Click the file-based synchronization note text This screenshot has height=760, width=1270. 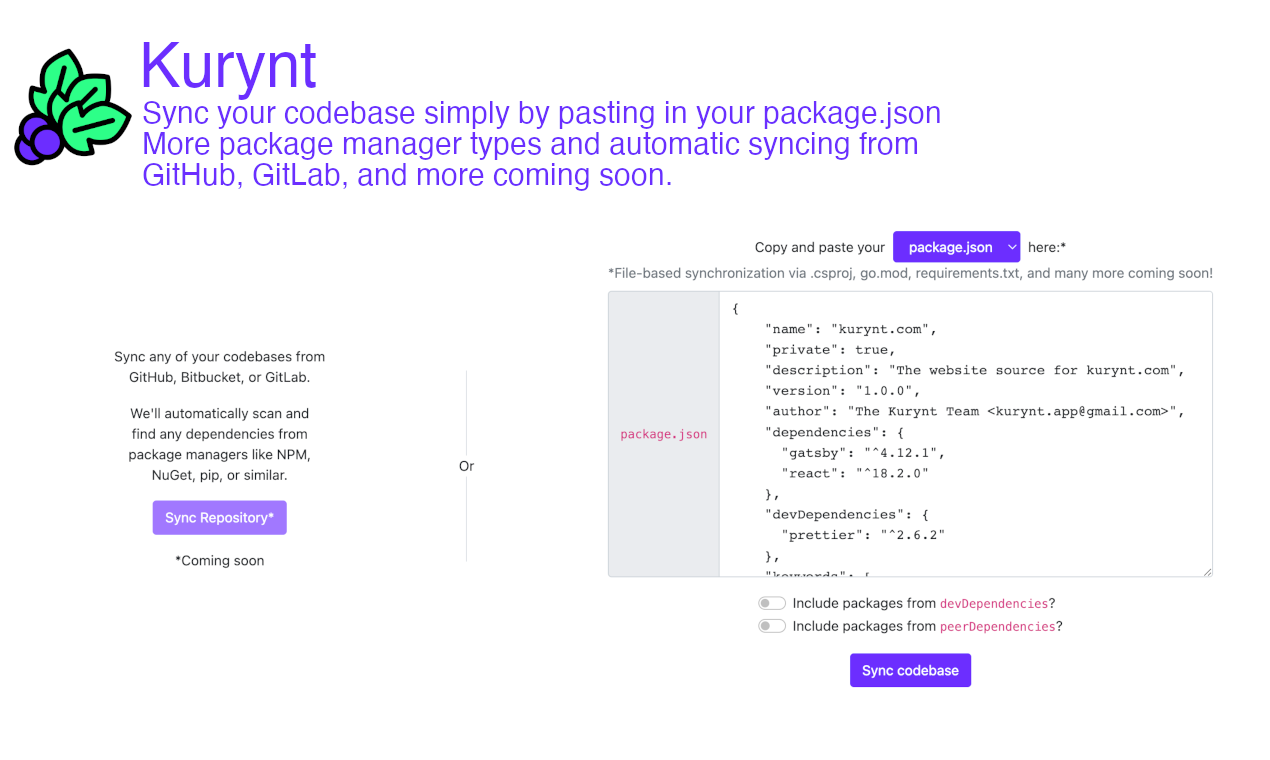(910, 273)
